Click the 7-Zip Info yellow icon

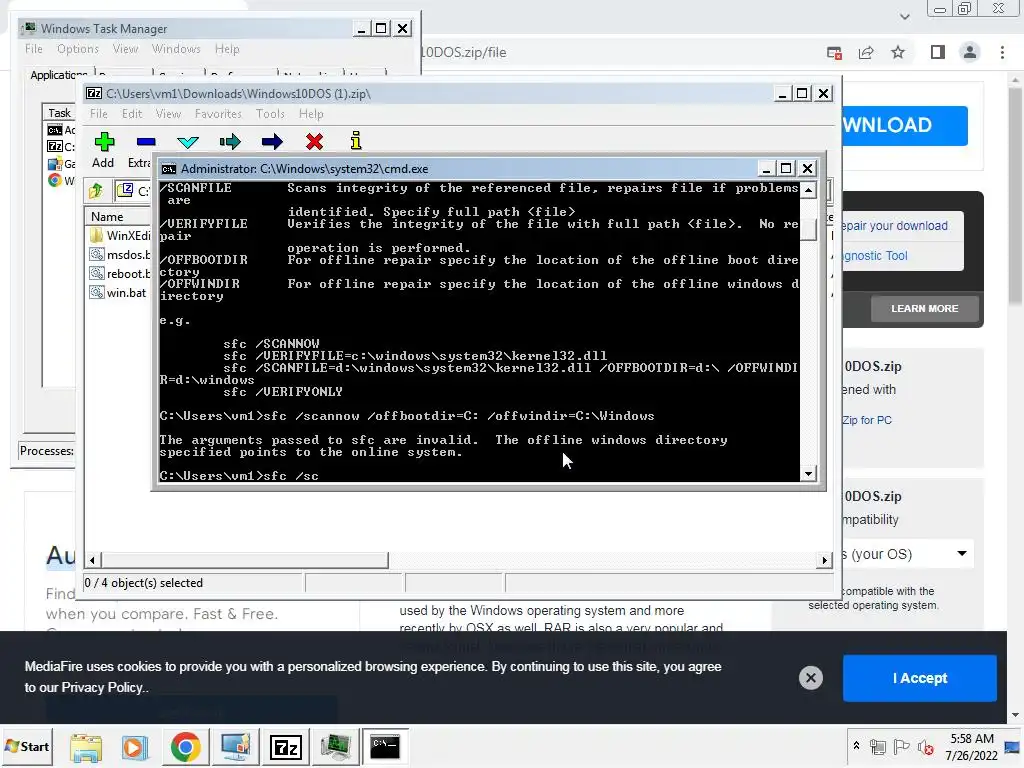click(356, 140)
